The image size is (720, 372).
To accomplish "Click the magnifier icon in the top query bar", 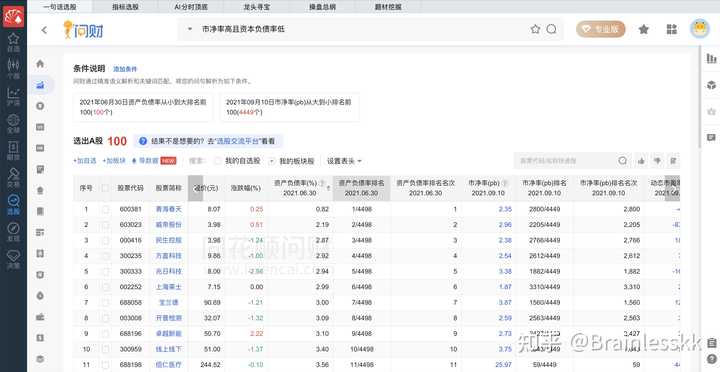I will coord(551,29).
